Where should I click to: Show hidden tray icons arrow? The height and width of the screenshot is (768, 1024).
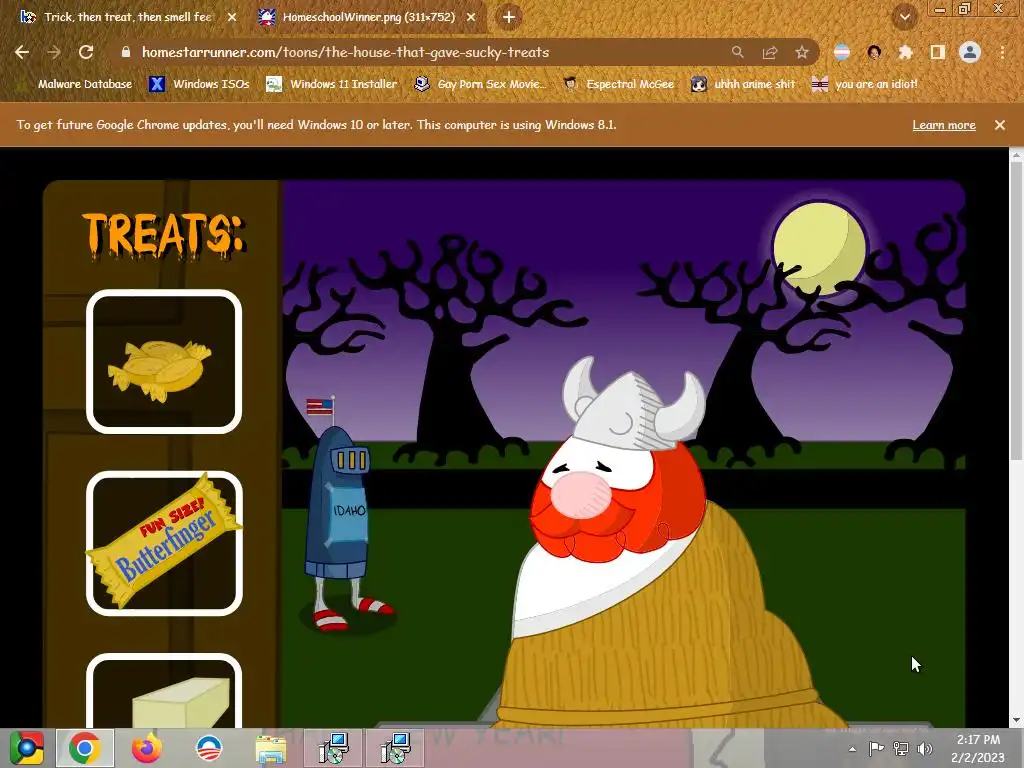pos(852,749)
